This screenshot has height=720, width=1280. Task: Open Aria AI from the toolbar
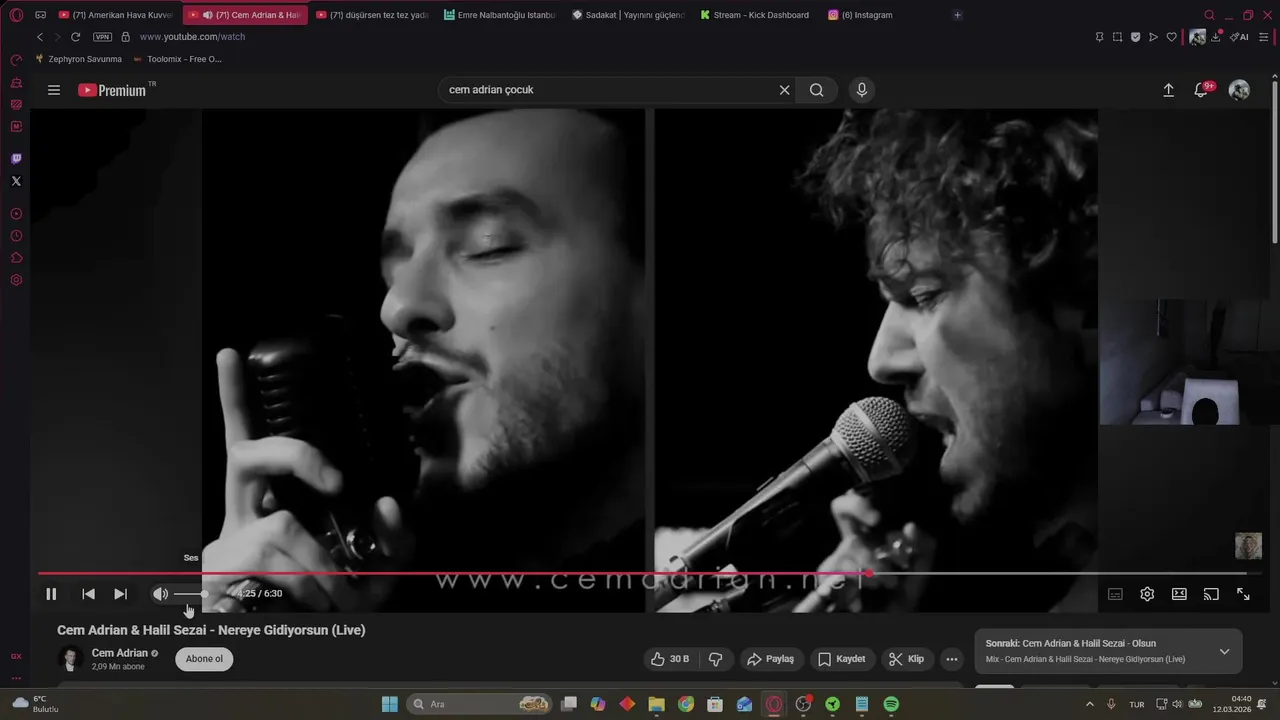point(1240,37)
